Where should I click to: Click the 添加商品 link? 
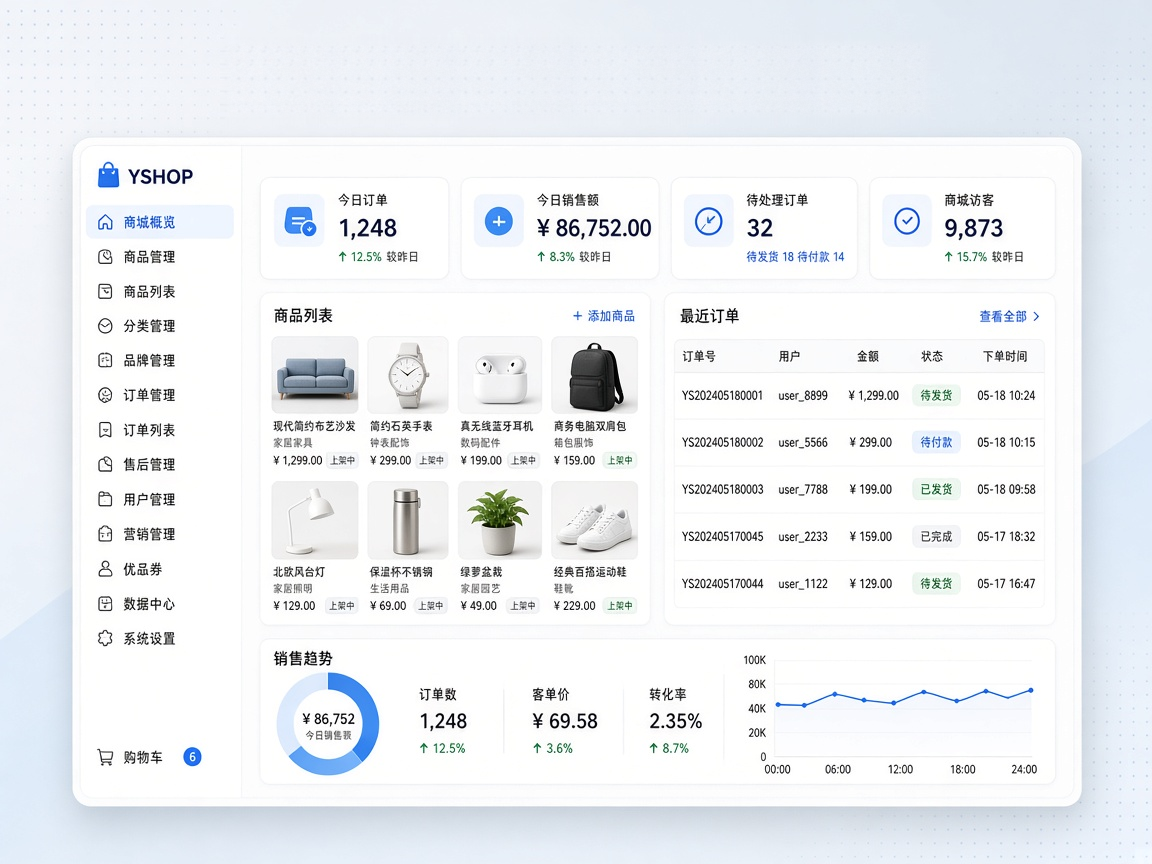coord(603,316)
